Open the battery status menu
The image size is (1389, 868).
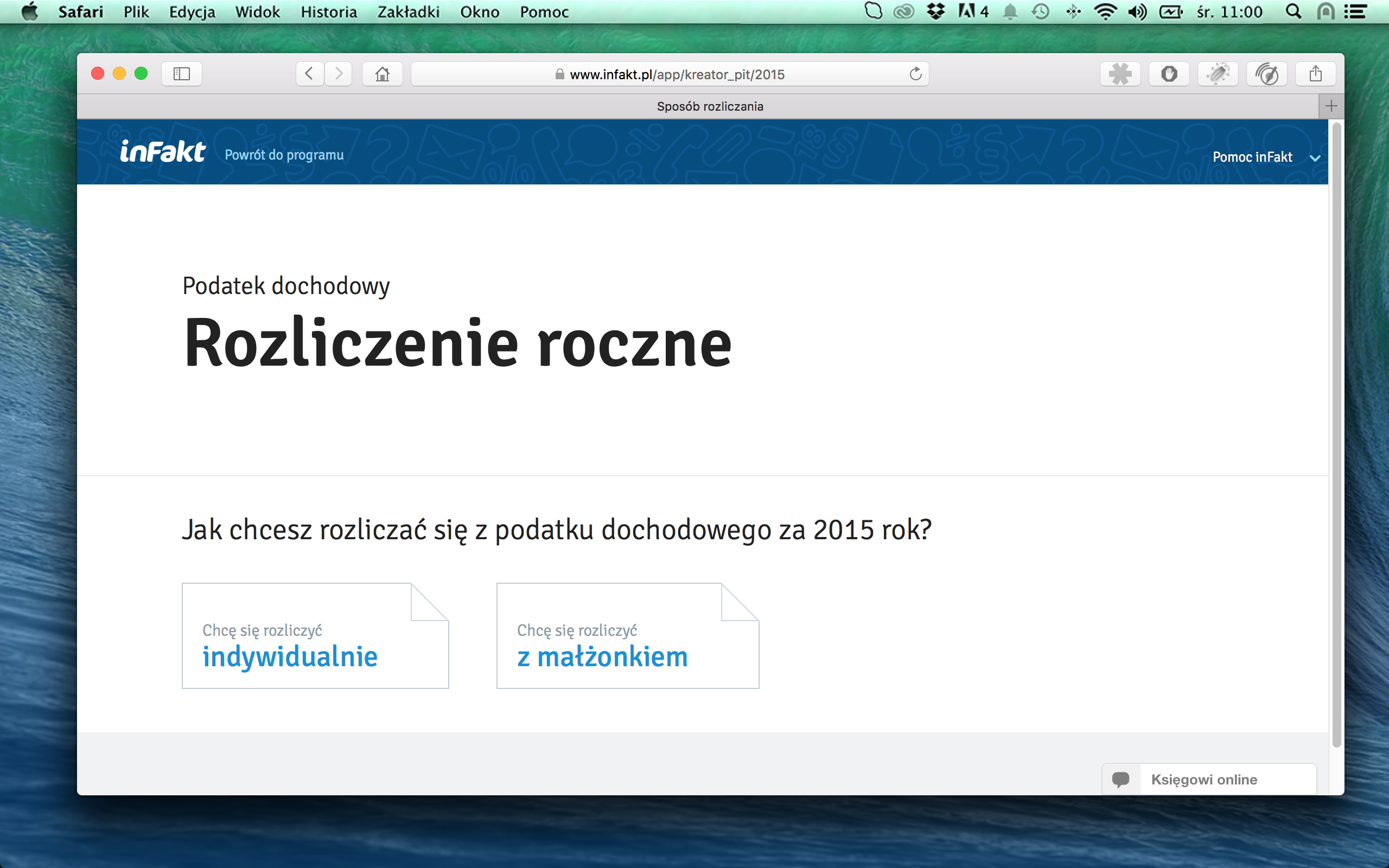[x=1170, y=11]
